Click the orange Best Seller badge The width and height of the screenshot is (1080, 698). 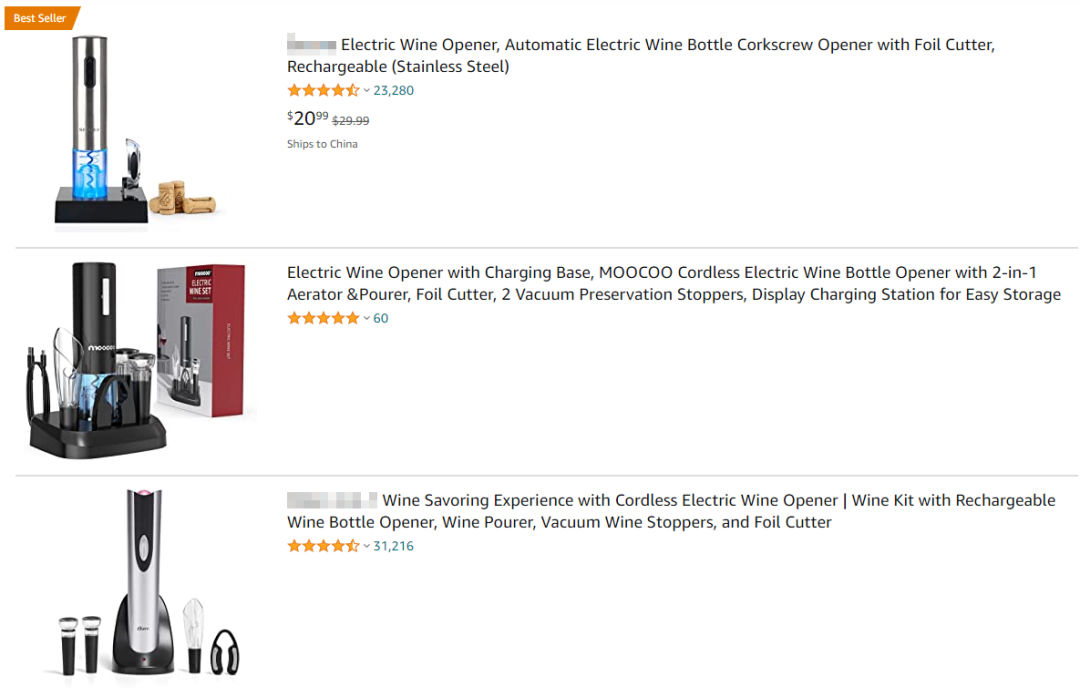point(40,18)
